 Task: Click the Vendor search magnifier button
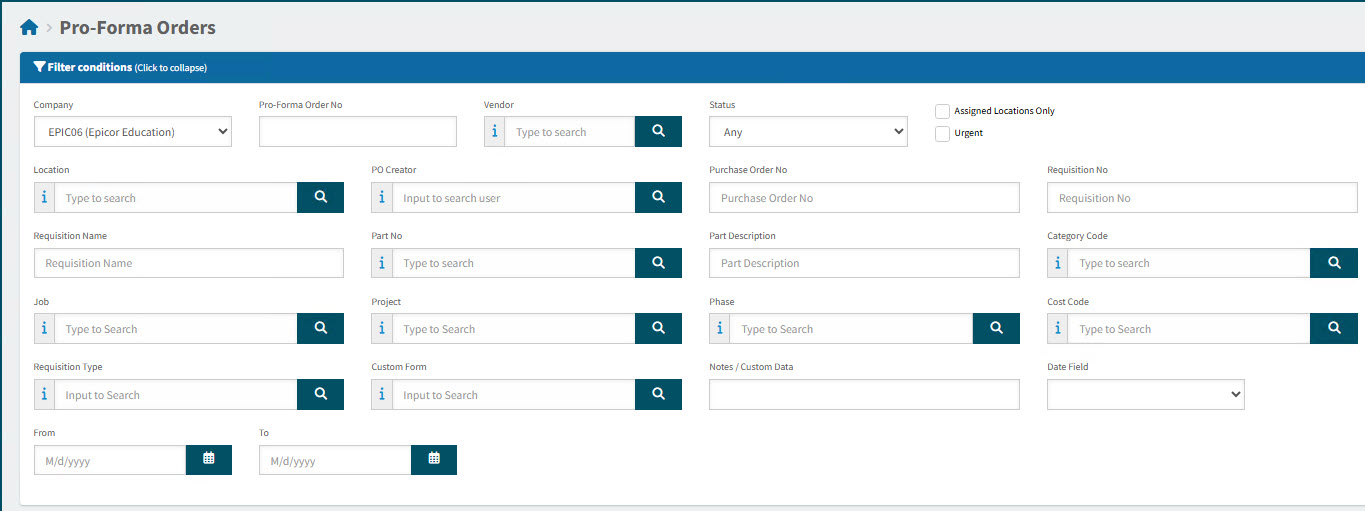[658, 132]
